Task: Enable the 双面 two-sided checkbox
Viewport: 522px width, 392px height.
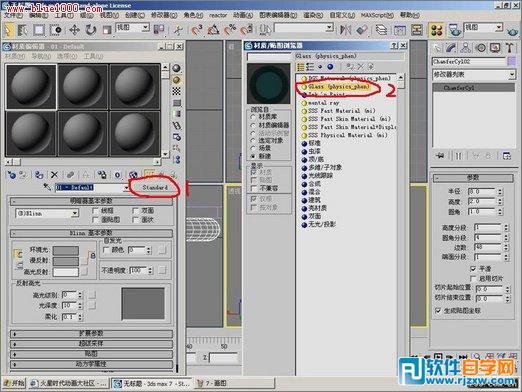Action: coord(135,211)
